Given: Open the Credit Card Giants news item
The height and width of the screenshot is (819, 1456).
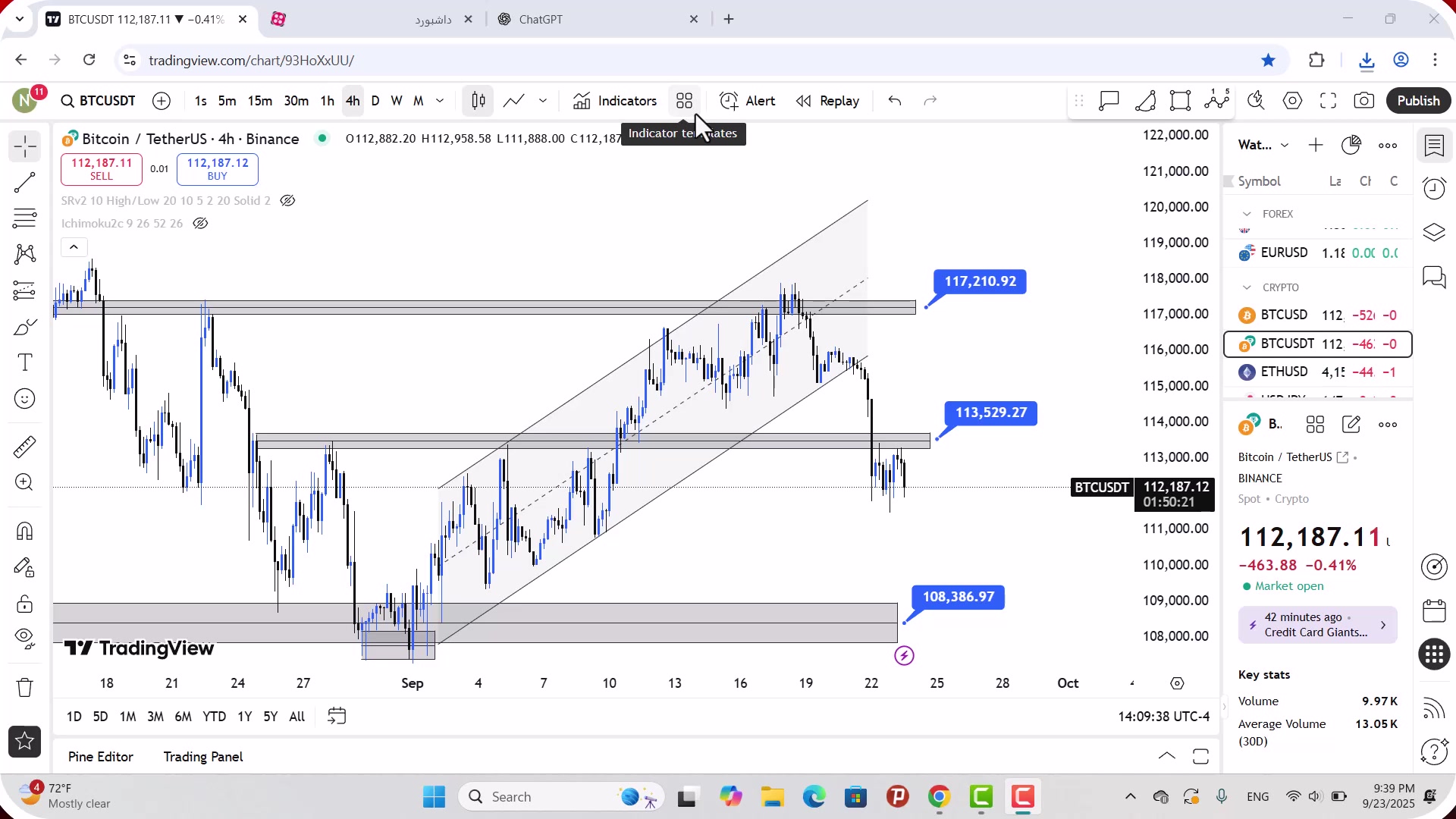Looking at the screenshot, I should pos(1317,625).
